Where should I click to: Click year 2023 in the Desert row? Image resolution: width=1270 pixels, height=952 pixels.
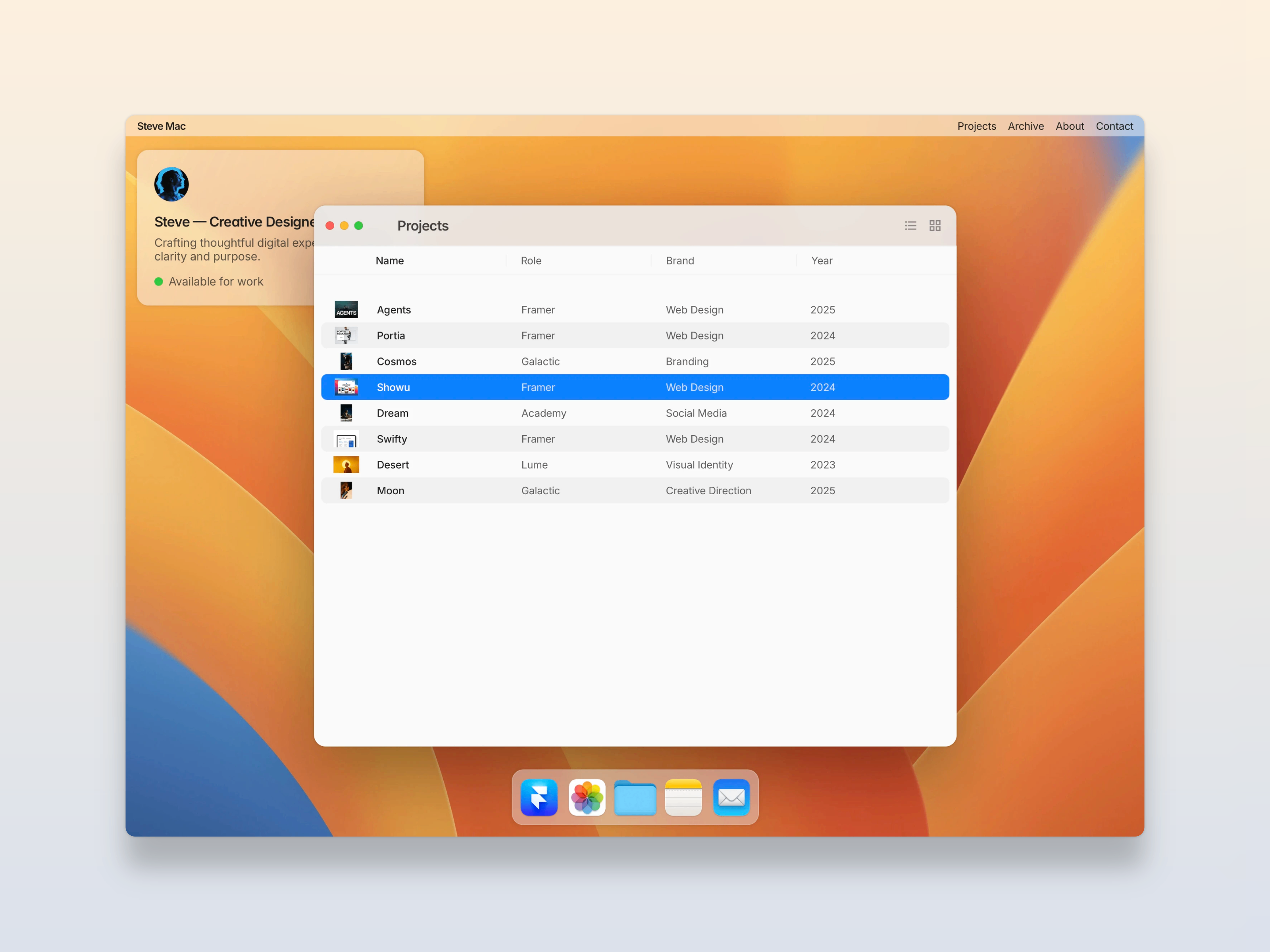(823, 465)
